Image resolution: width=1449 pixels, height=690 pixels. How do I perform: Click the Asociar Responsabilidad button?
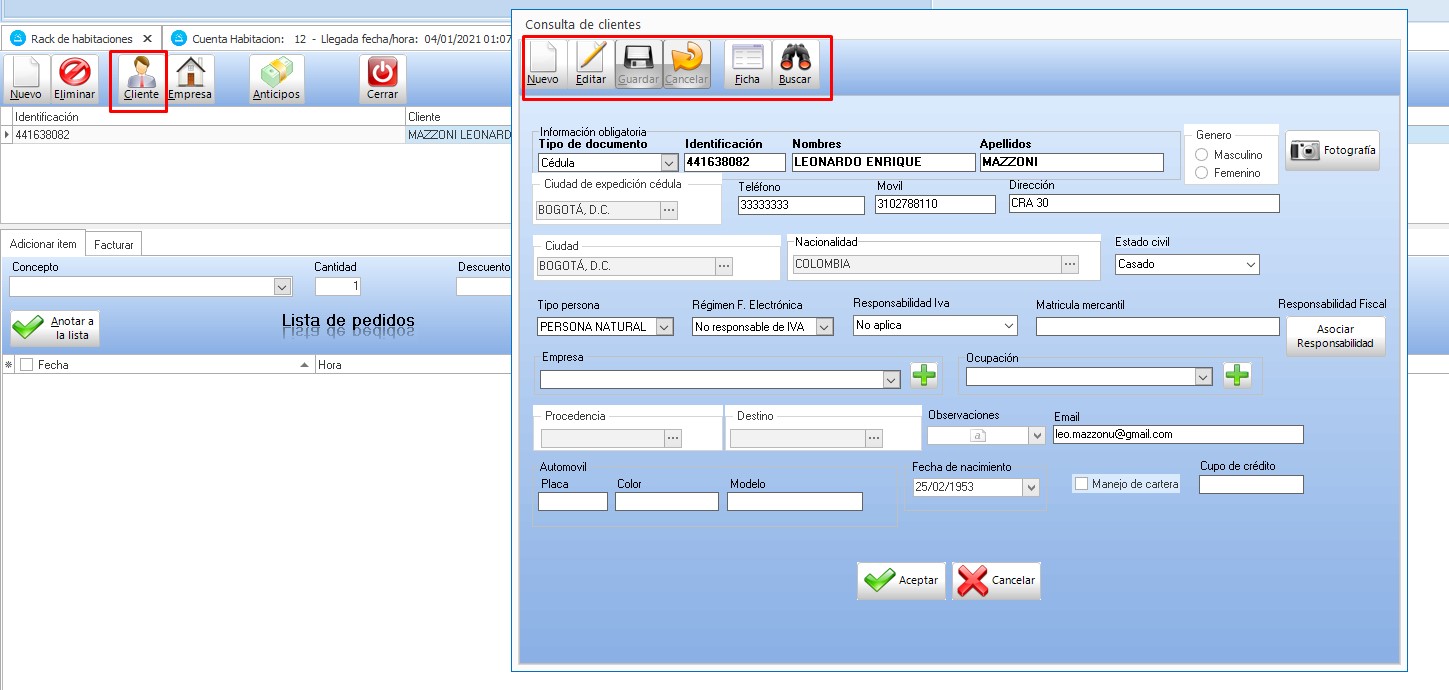click(x=1335, y=337)
